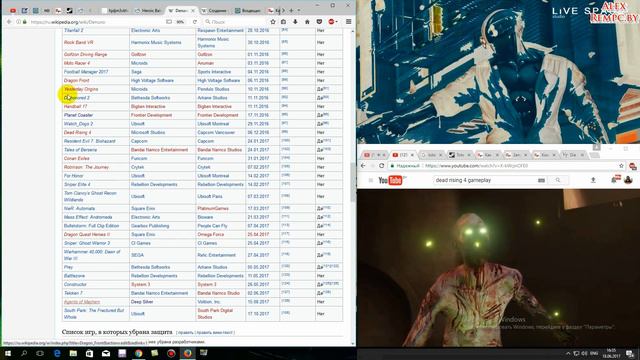Open Firefox downloads arrow icon
The width and height of the screenshot is (640, 360).
click(x=295, y=22)
